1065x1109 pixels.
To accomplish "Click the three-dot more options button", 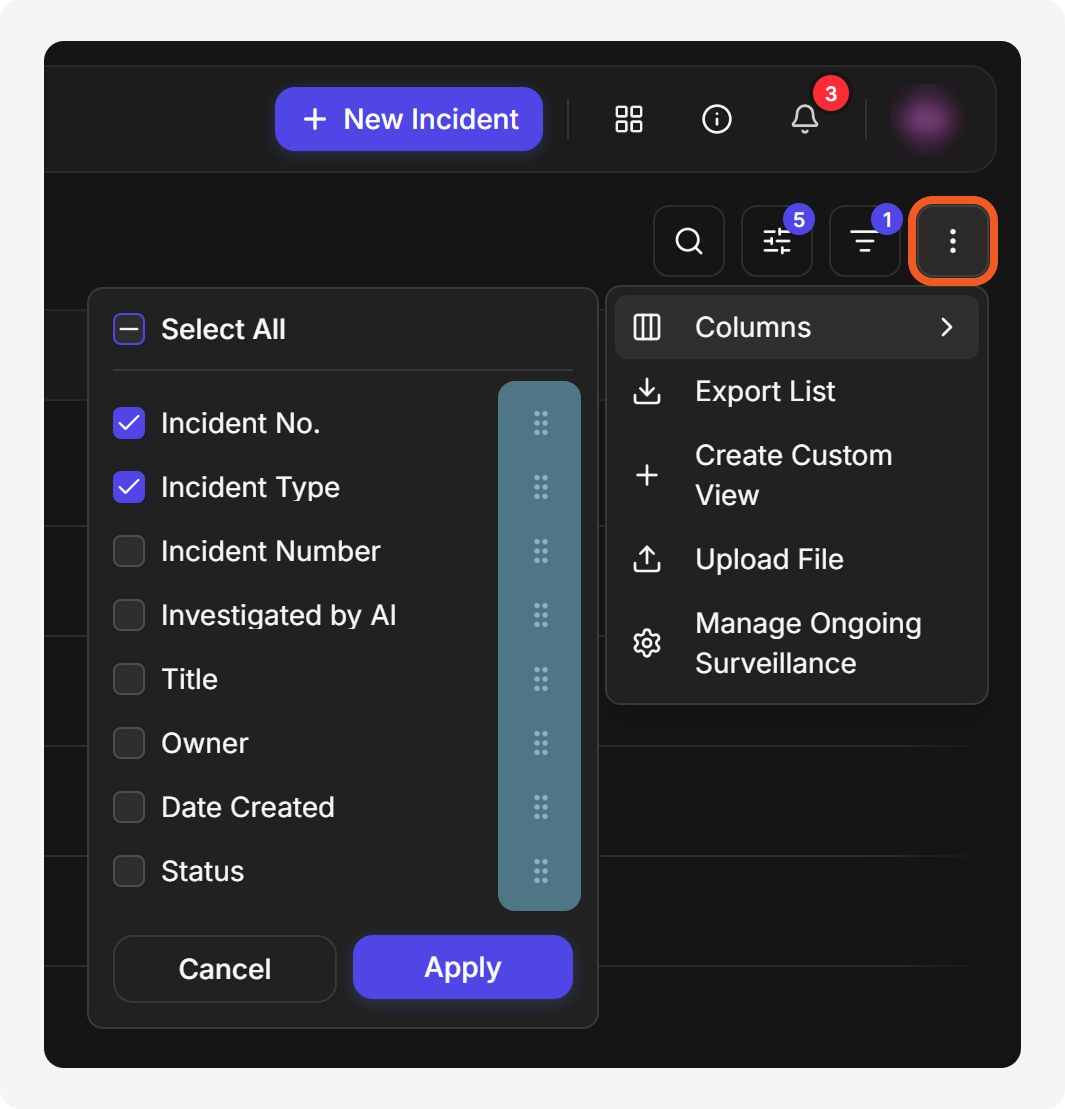I will coord(953,241).
